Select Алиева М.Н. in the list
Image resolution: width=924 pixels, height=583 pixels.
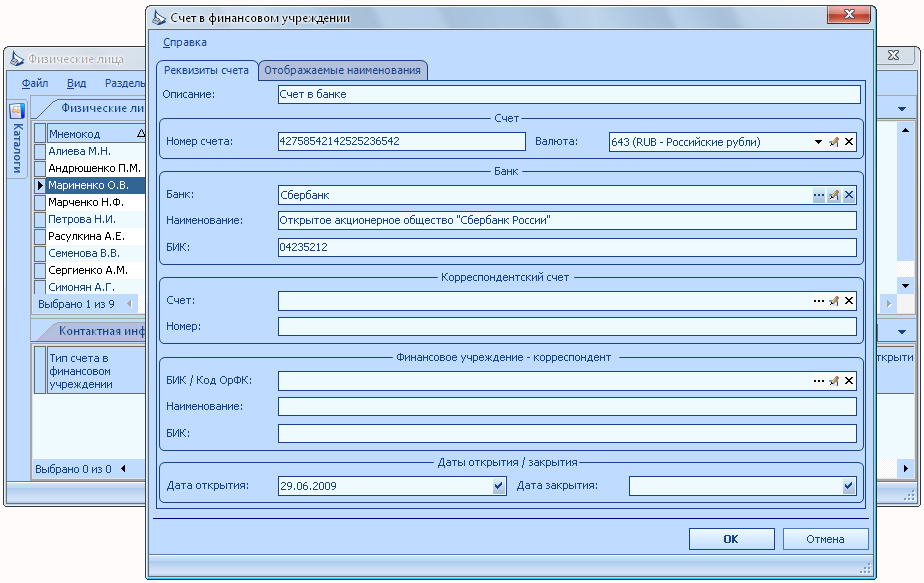(x=96, y=151)
